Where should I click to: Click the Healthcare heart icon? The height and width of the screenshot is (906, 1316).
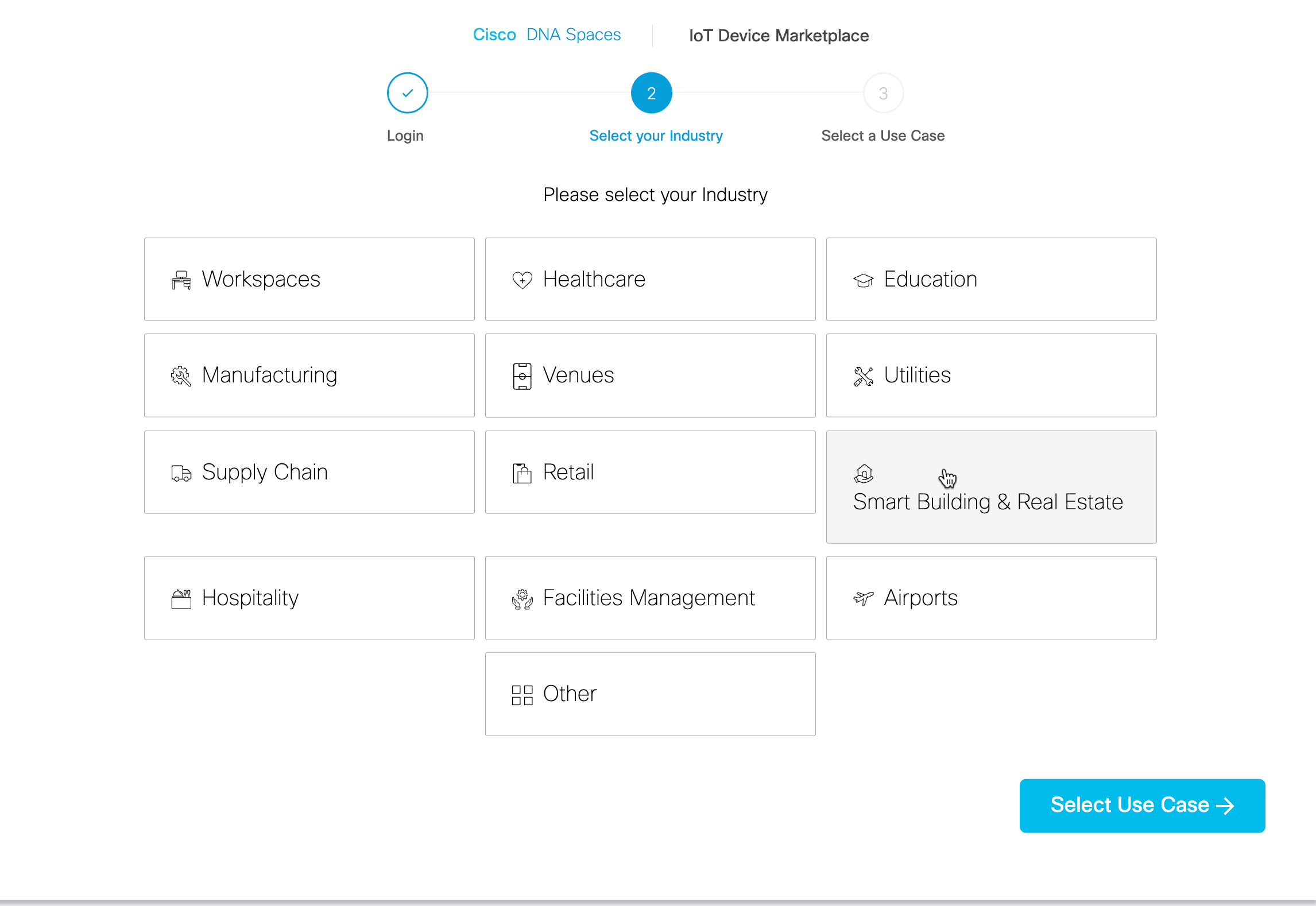click(522, 280)
